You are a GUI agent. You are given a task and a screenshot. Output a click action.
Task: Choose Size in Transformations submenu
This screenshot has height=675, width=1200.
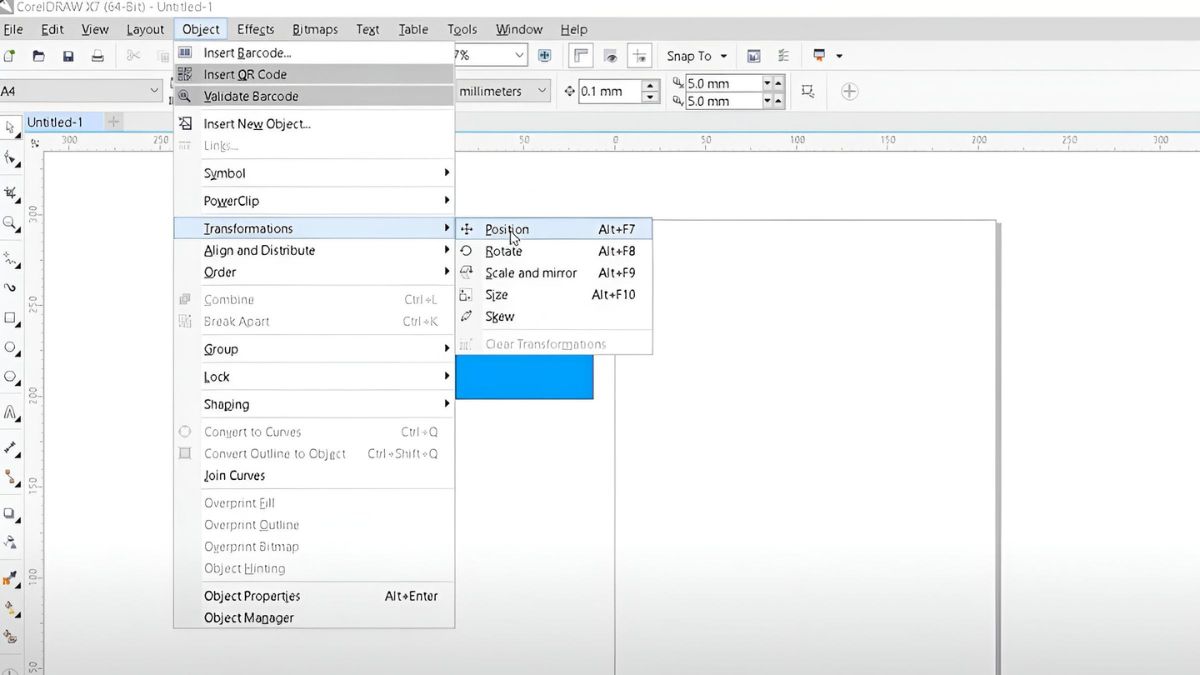click(x=554, y=295)
